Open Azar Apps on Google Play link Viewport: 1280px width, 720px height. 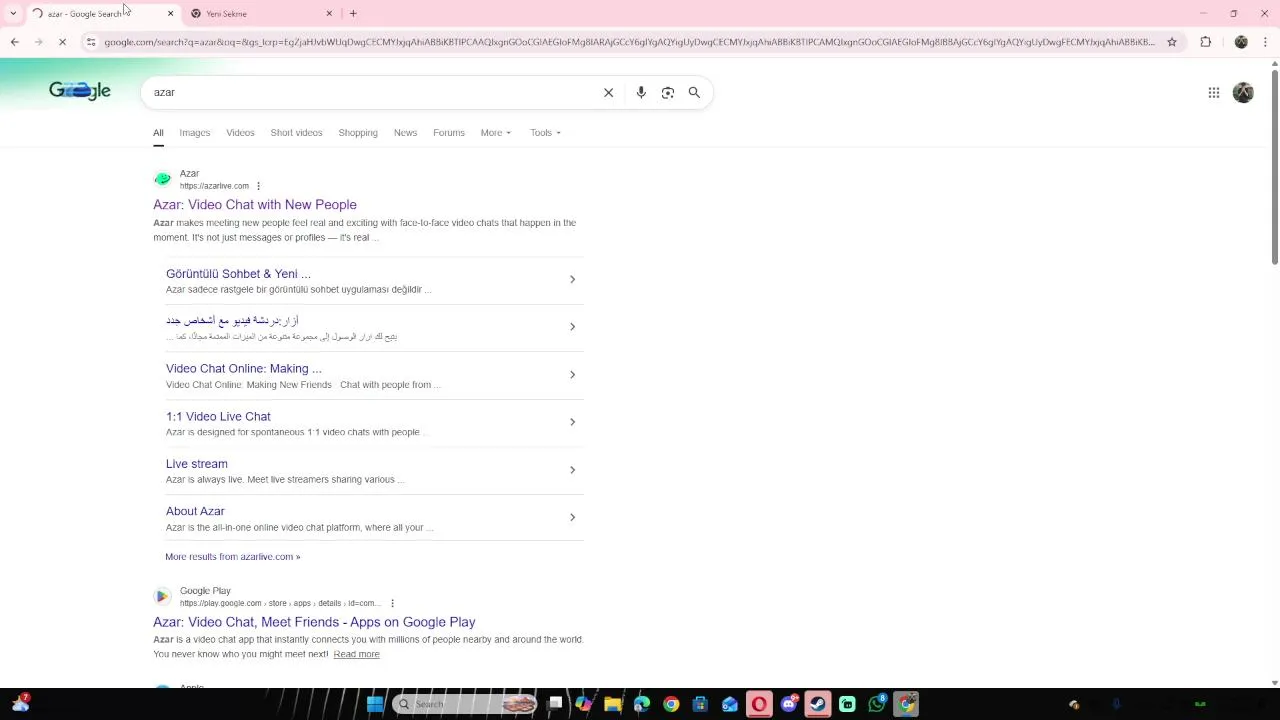(x=314, y=622)
